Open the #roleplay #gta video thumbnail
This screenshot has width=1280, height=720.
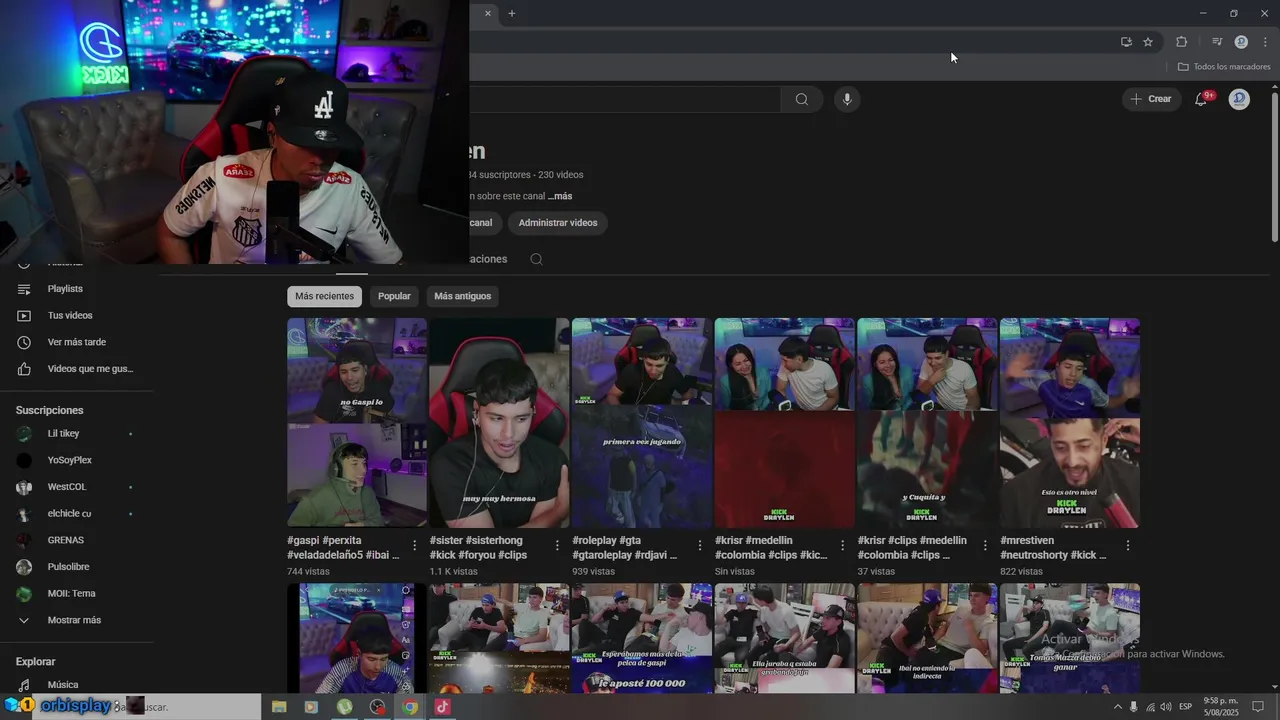(x=642, y=422)
